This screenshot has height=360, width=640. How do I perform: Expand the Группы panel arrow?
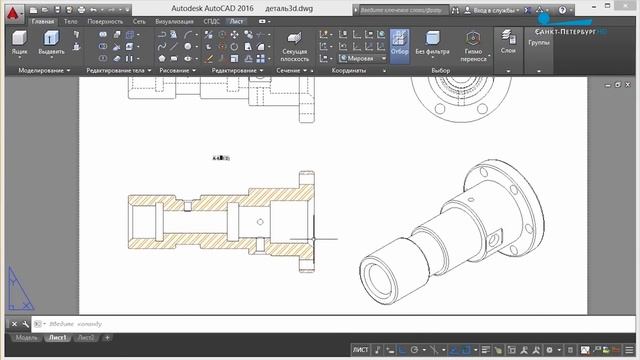(539, 71)
